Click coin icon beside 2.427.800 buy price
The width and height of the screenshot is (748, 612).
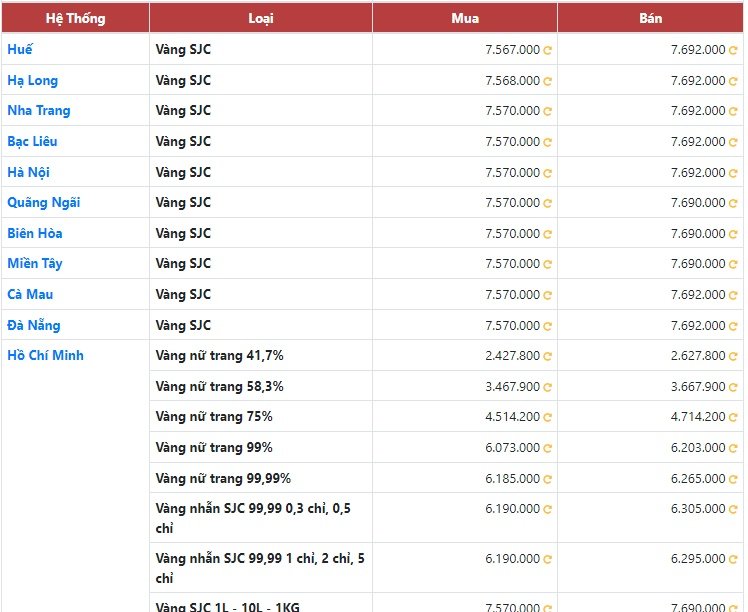click(547, 356)
